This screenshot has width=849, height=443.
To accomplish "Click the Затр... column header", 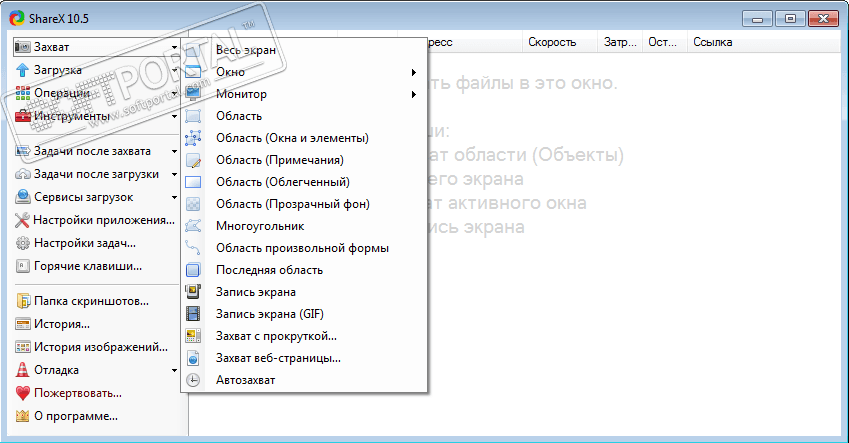I will point(620,42).
